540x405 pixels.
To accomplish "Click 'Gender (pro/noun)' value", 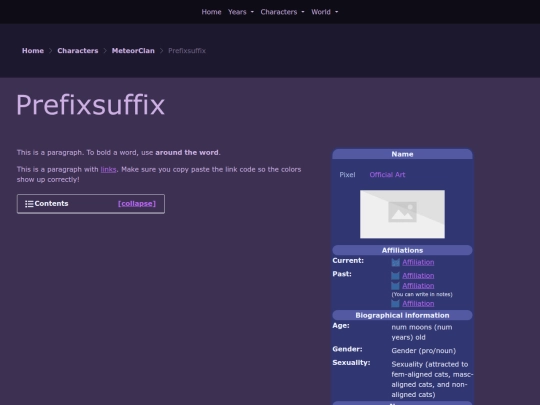I will point(424,351).
